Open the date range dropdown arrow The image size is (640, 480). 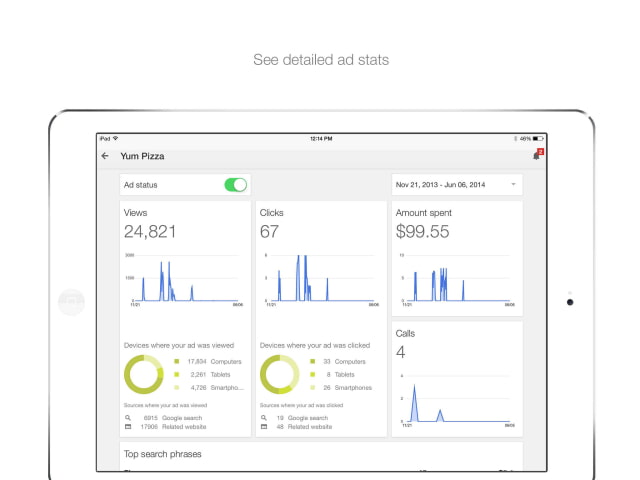point(513,184)
